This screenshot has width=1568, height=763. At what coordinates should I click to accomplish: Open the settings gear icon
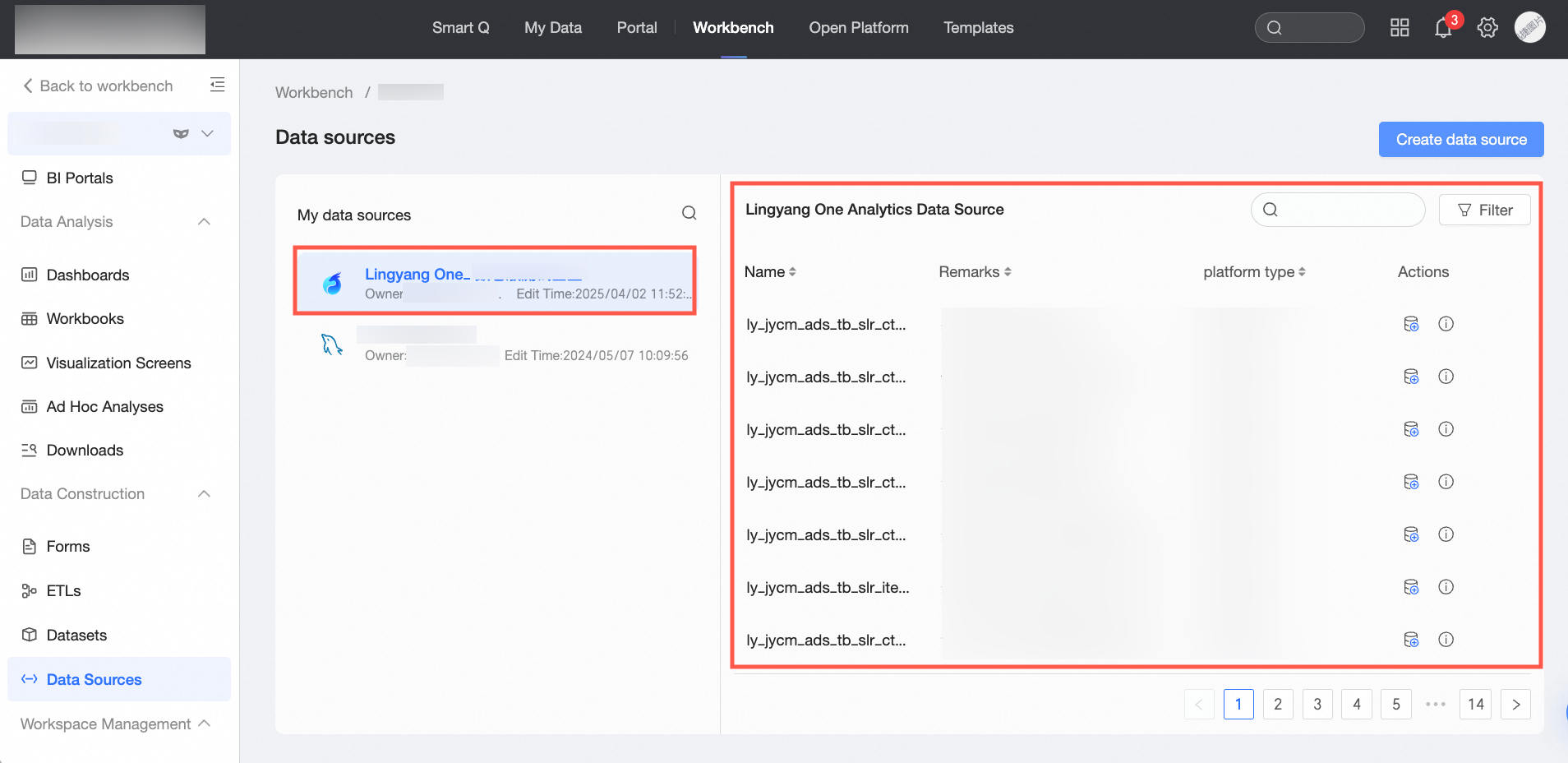click(x=1487, y=28)
